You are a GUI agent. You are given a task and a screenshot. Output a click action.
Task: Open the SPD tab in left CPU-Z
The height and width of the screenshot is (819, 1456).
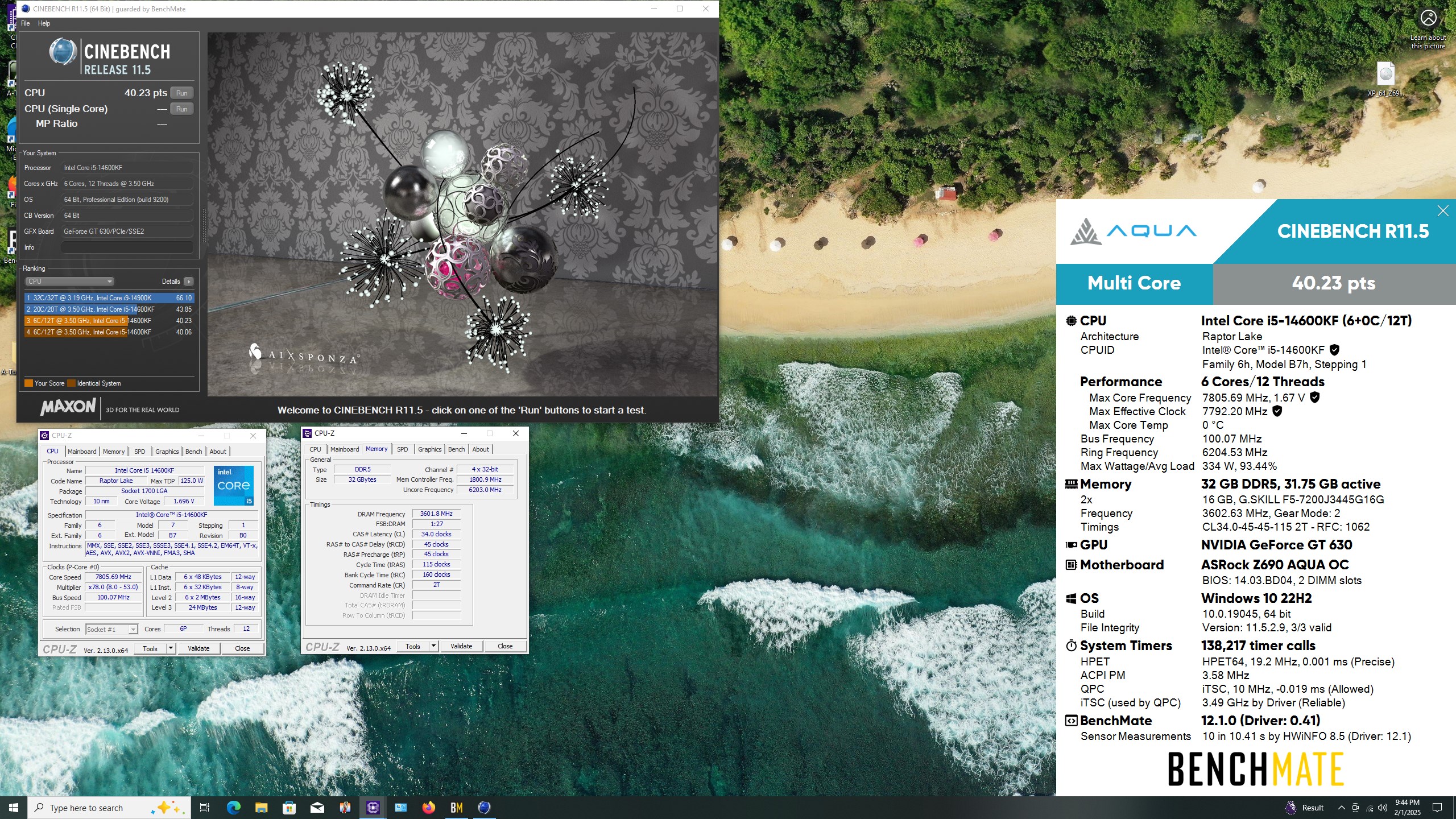(x=140, y=452)
